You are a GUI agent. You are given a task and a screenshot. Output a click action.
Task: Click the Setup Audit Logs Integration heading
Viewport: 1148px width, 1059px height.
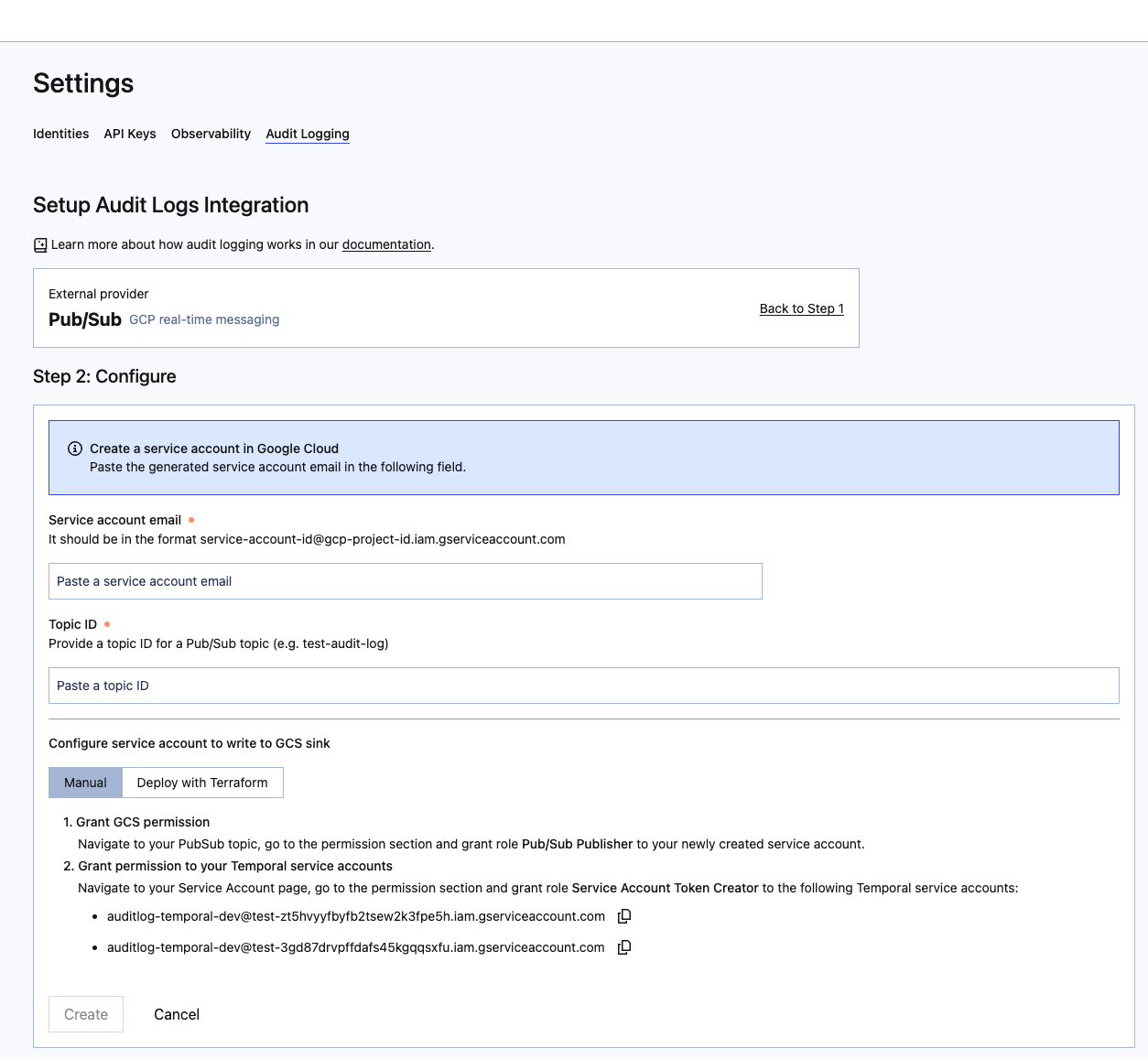(x=170, y=205)
